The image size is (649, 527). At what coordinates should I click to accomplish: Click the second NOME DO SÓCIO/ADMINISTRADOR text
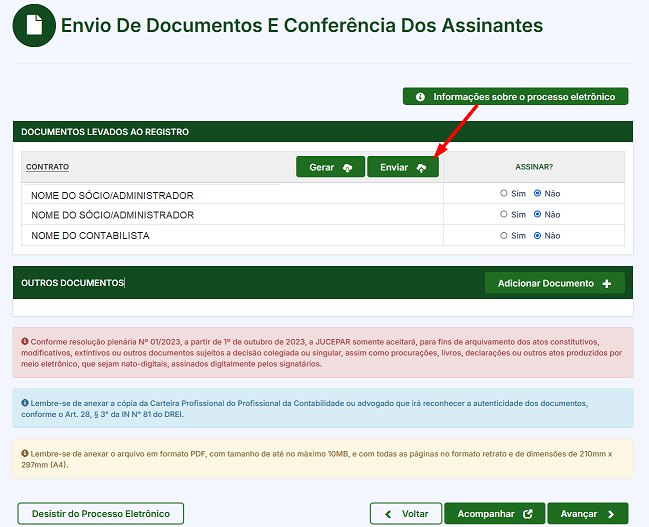tap(113, 215)
